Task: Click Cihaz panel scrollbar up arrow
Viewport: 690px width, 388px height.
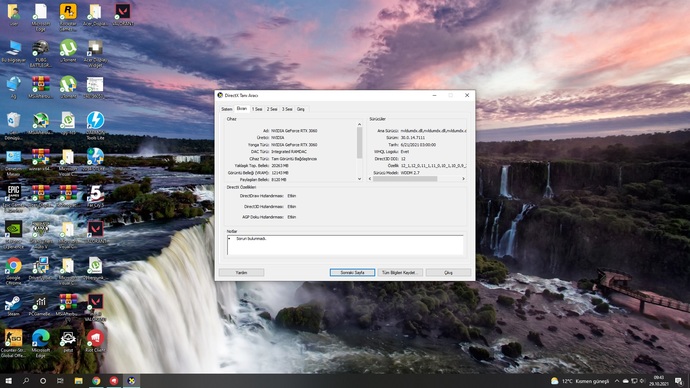Action: coord(359,124)
